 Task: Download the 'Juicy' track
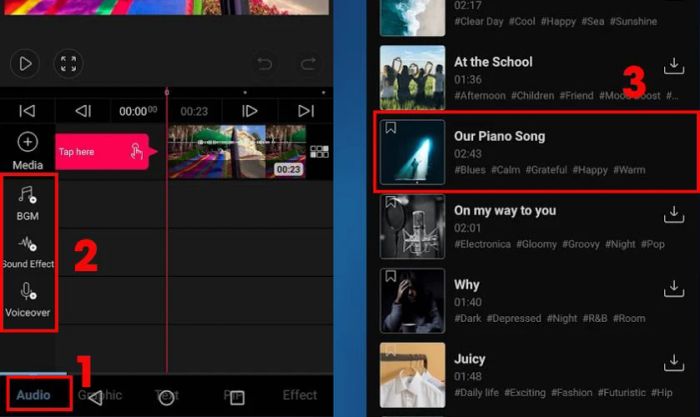click(673, 364)
